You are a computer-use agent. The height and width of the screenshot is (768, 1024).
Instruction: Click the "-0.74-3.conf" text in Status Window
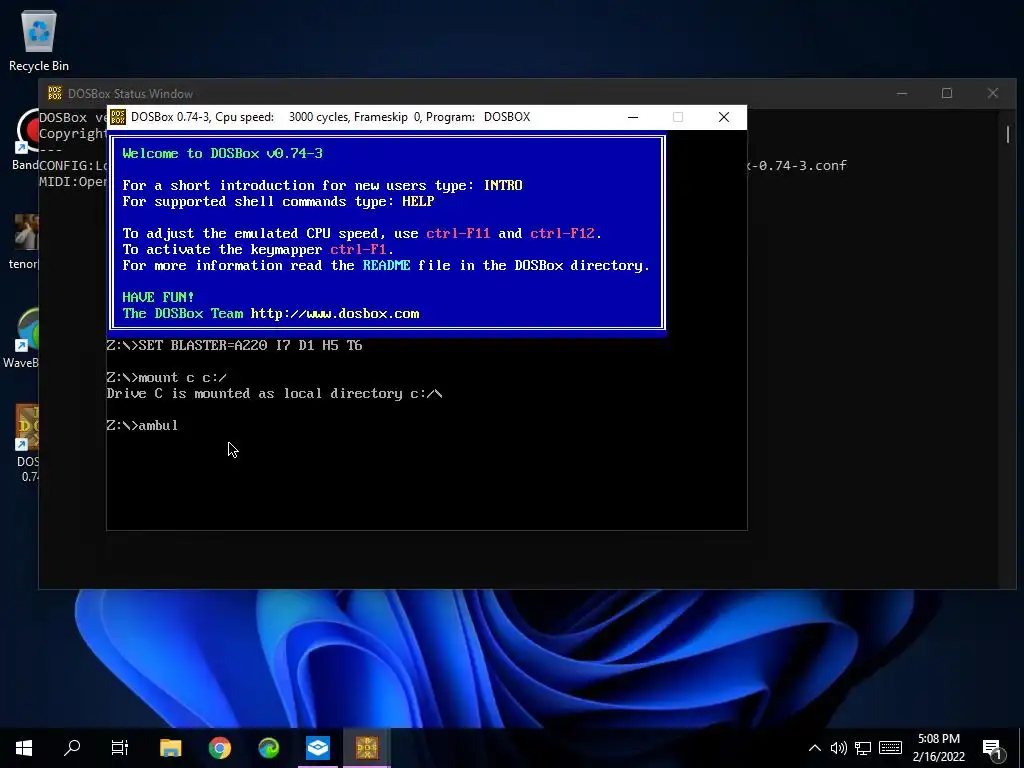click(802, 165)
